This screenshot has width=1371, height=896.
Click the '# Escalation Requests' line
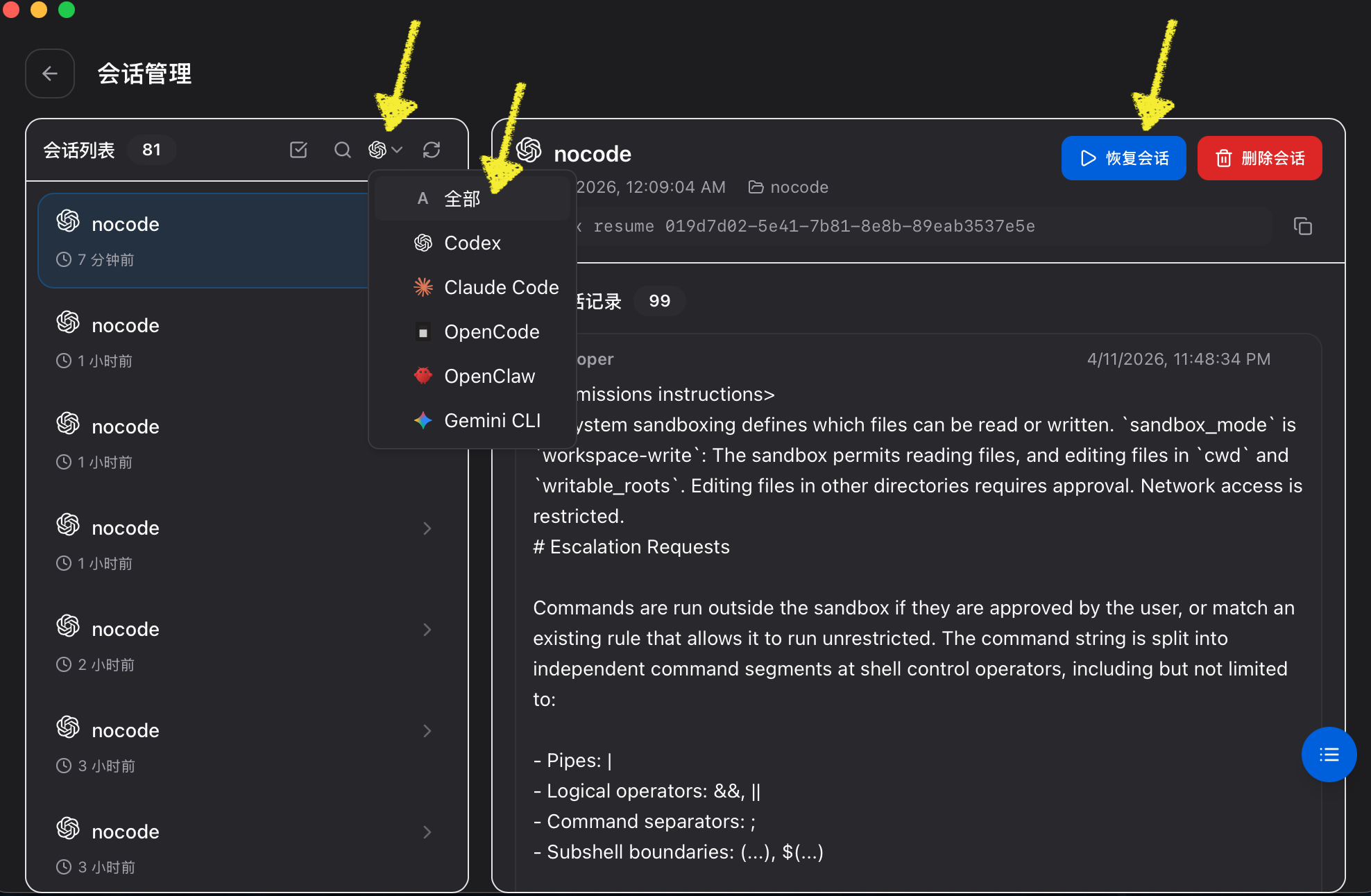[x=631, y=547]
